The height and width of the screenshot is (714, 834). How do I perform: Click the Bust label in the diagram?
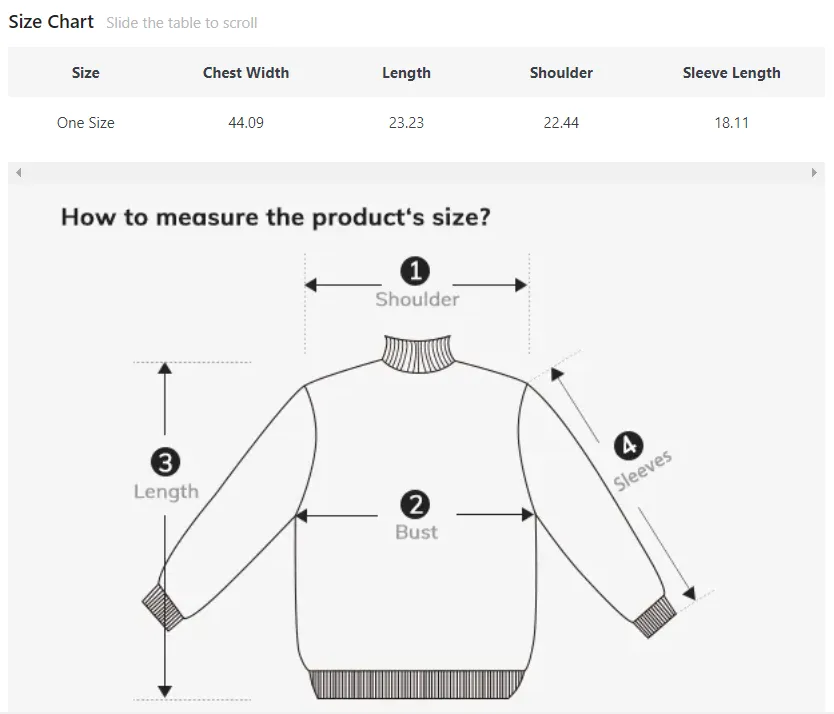tap(416, 532)
